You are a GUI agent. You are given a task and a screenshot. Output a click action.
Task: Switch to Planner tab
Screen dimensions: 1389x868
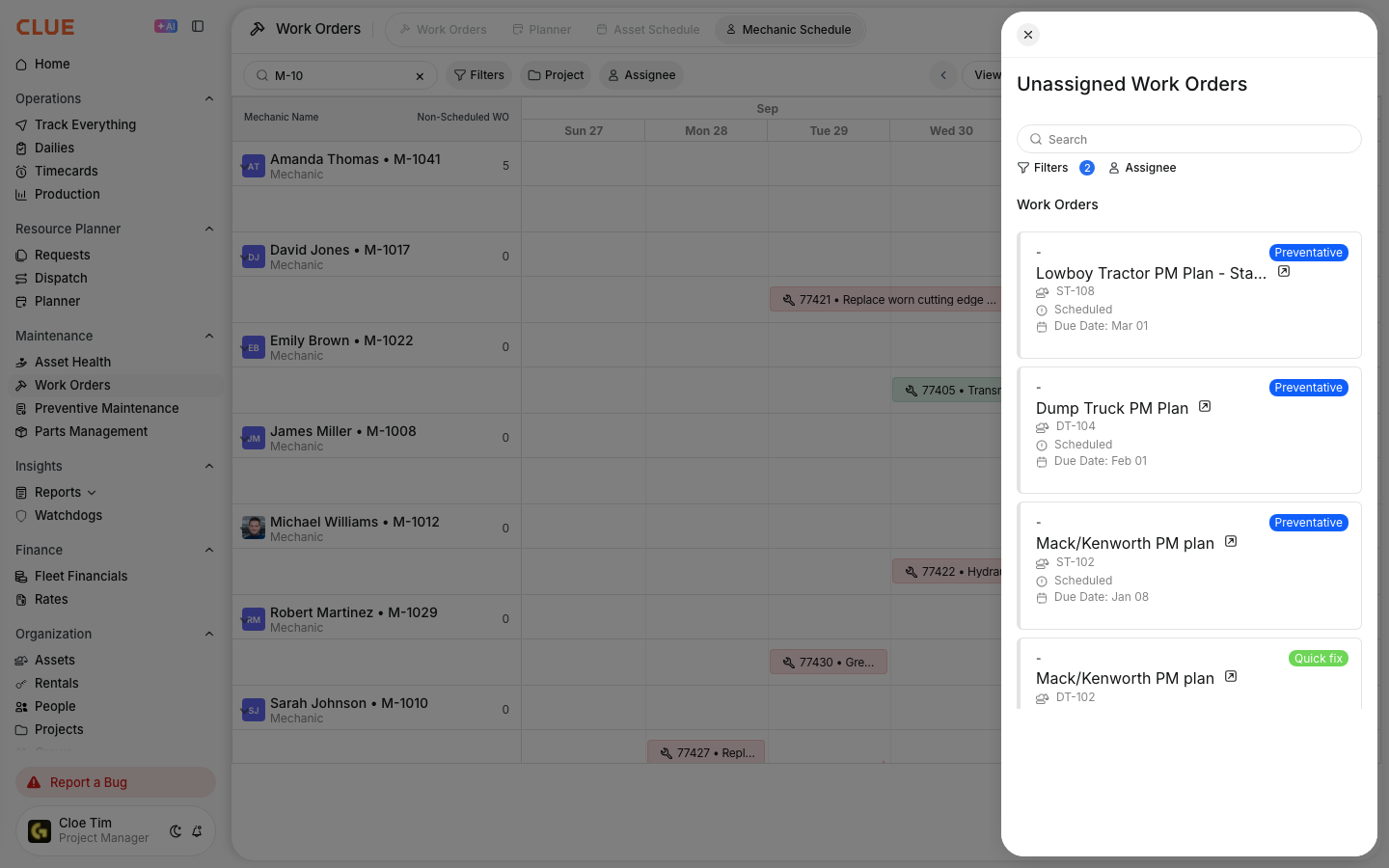tap(542, 30)
